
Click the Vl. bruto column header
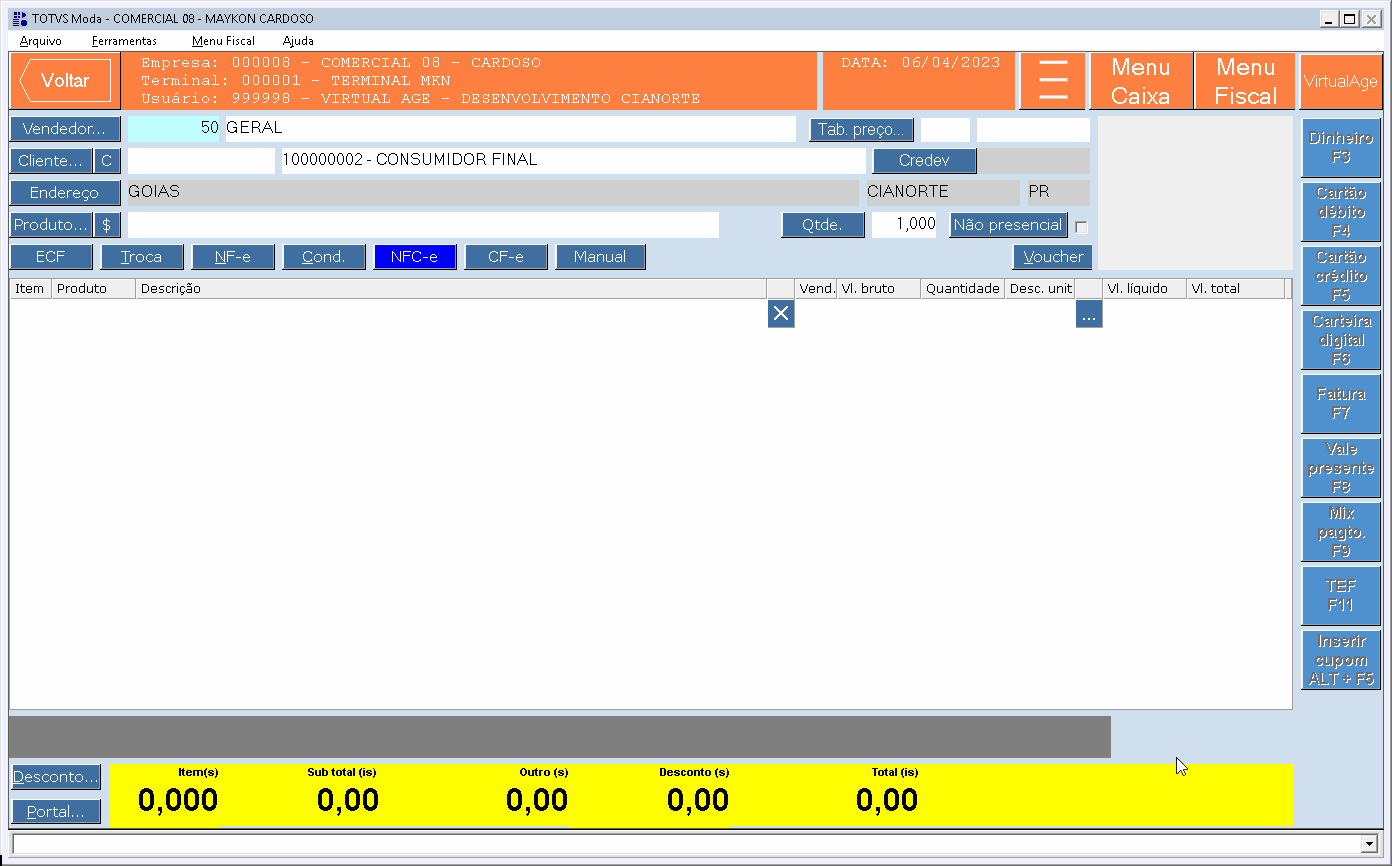pyautogui.click(x=879, y=288)
